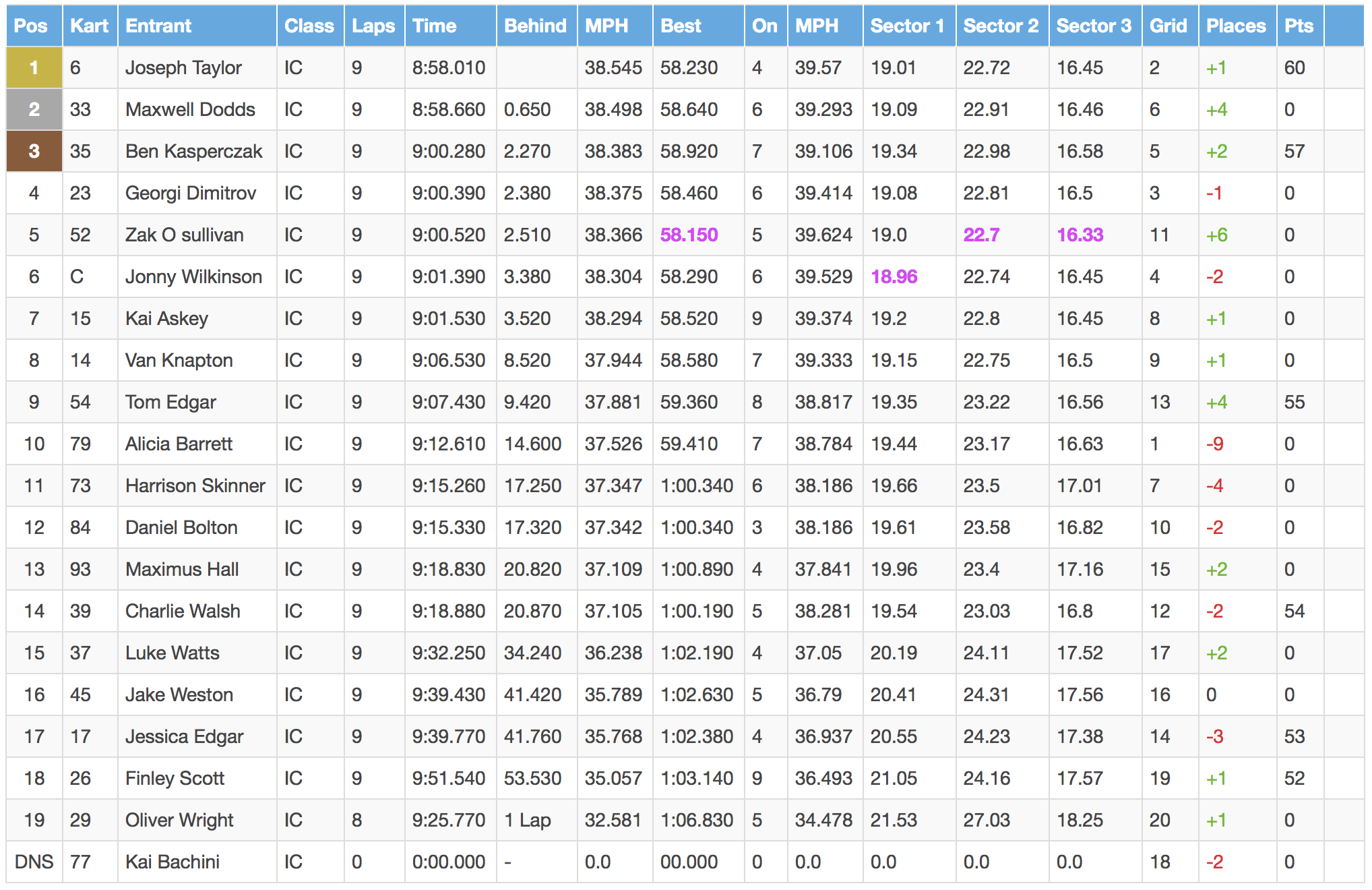Select entrant Jessica Edgar
The width and height of the screenshot is (1372, 890).
(185, 736)
